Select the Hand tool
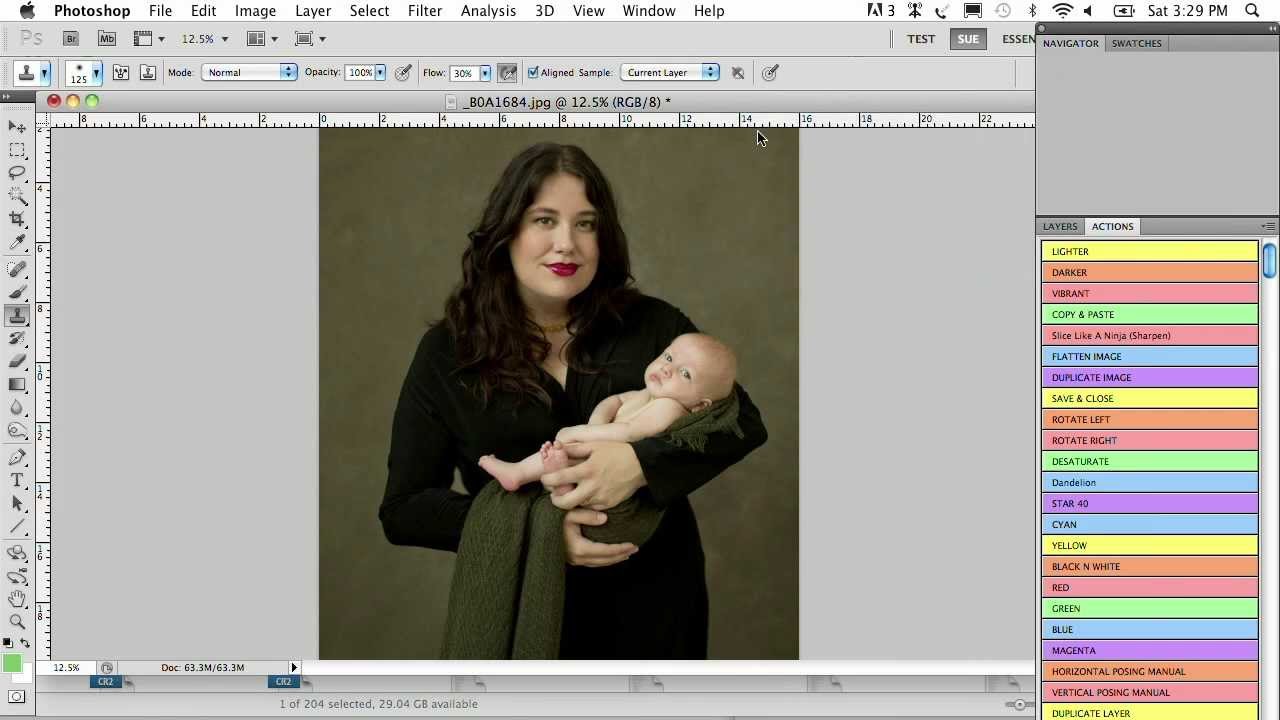 click(x=17, y=599)
